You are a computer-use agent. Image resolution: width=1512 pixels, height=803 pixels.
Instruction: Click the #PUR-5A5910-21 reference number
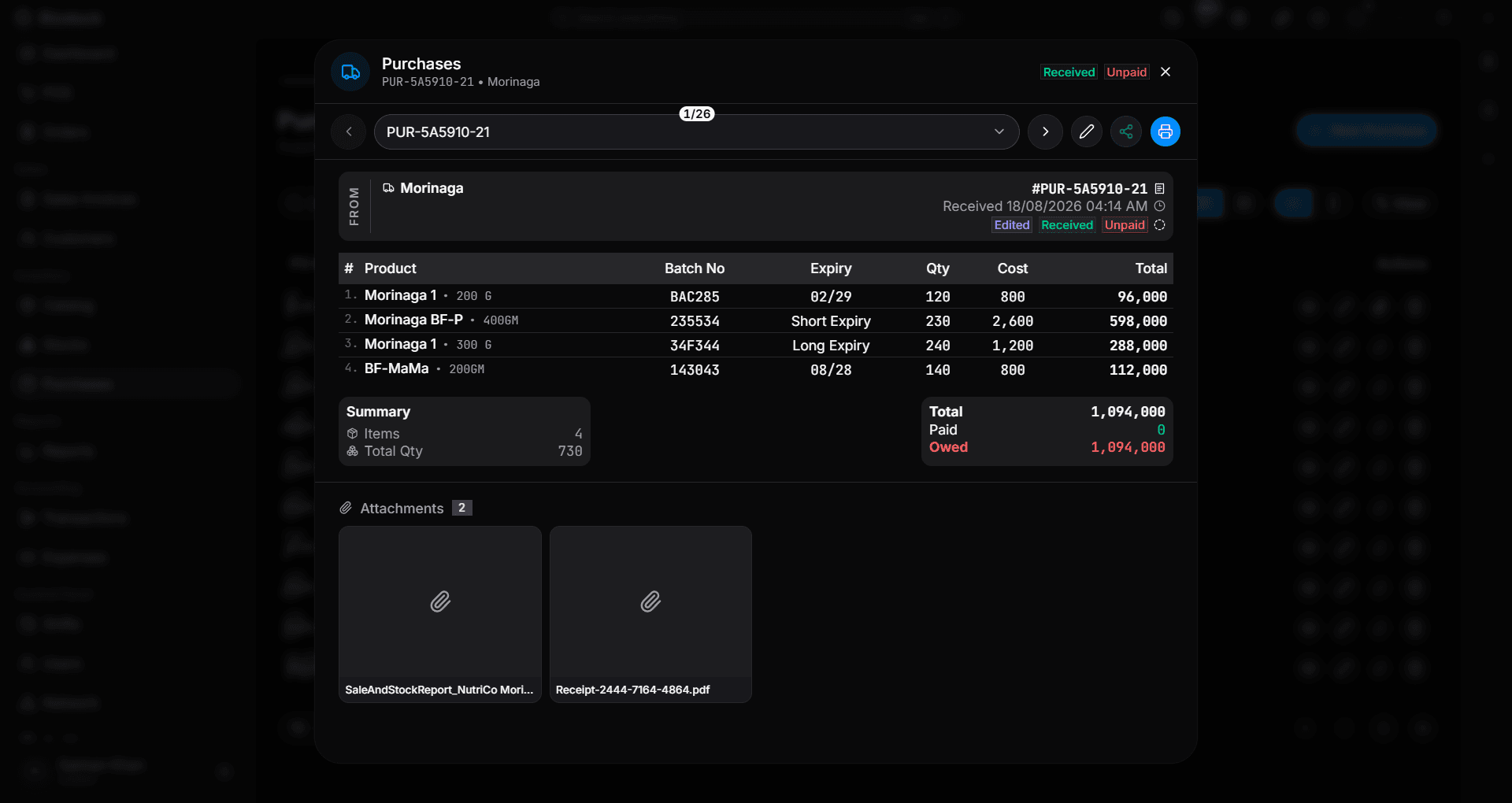pyautogui.click(x=1089, y=189)
